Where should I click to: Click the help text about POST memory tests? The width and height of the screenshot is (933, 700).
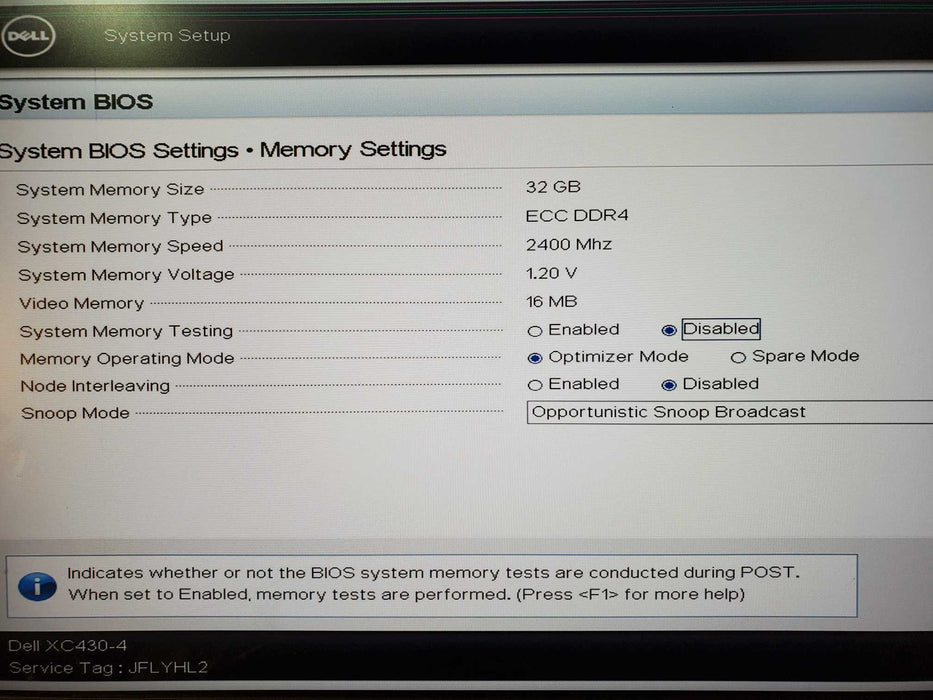433,583
